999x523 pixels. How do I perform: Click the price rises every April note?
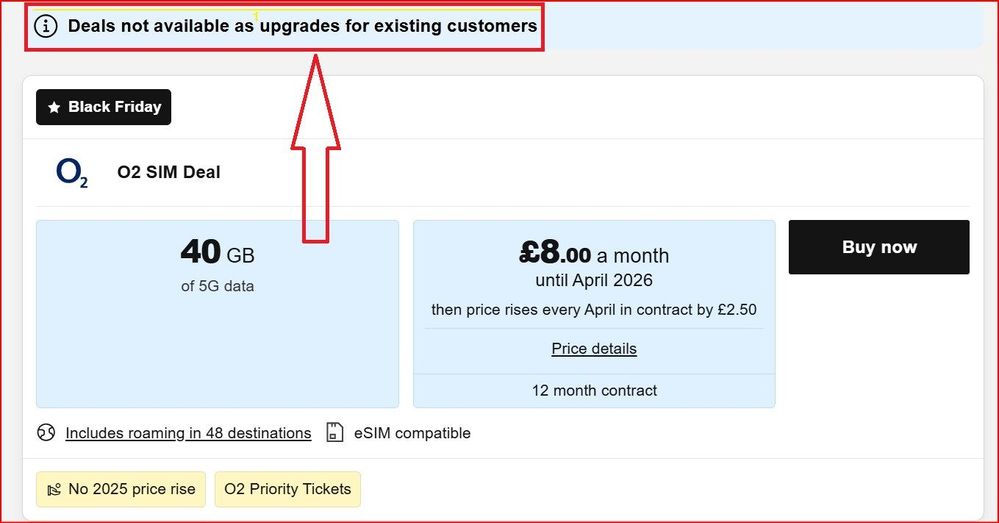click(594, 310)
